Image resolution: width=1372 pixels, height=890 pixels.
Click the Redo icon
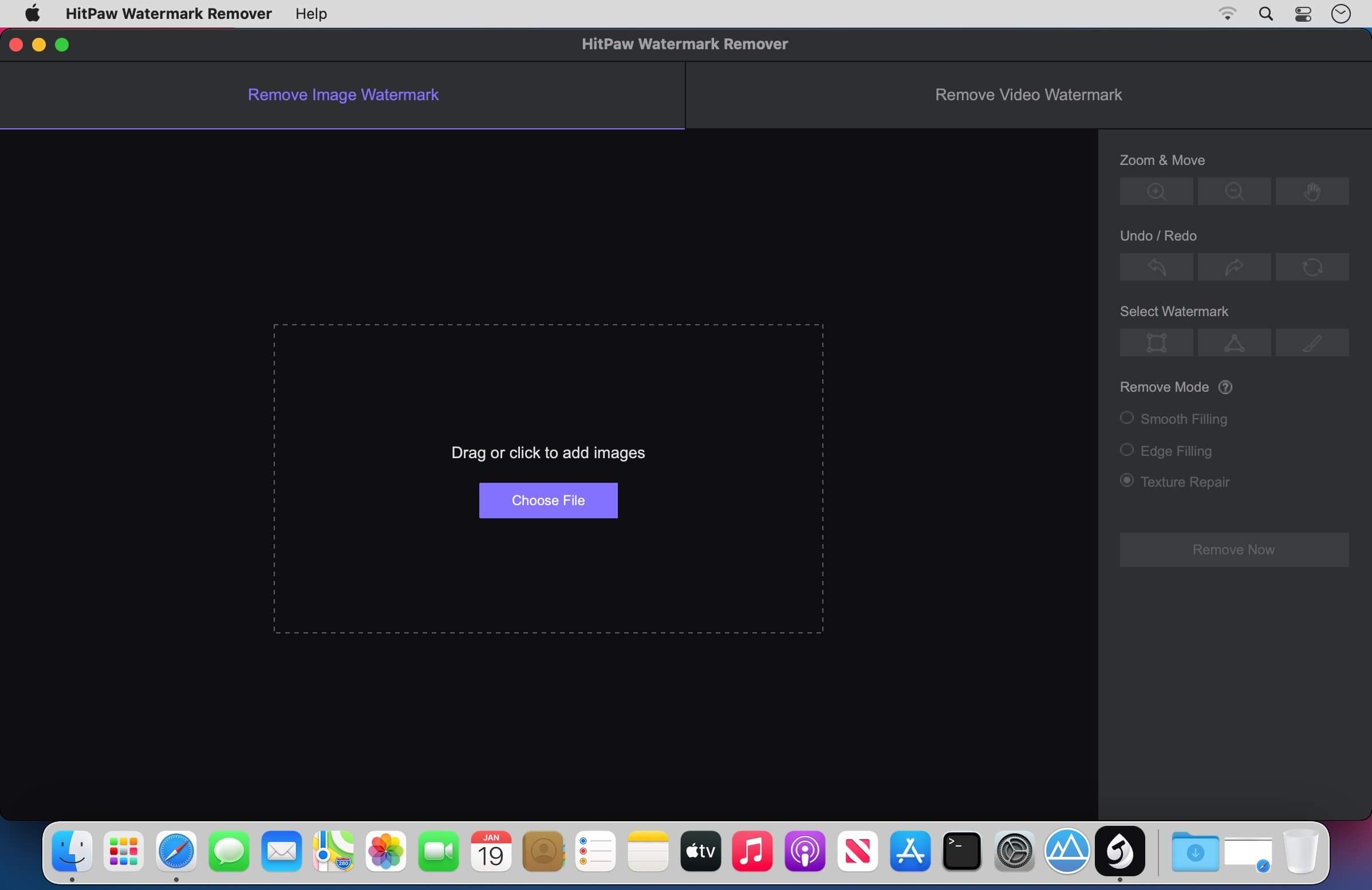[x=1233, y=266]
